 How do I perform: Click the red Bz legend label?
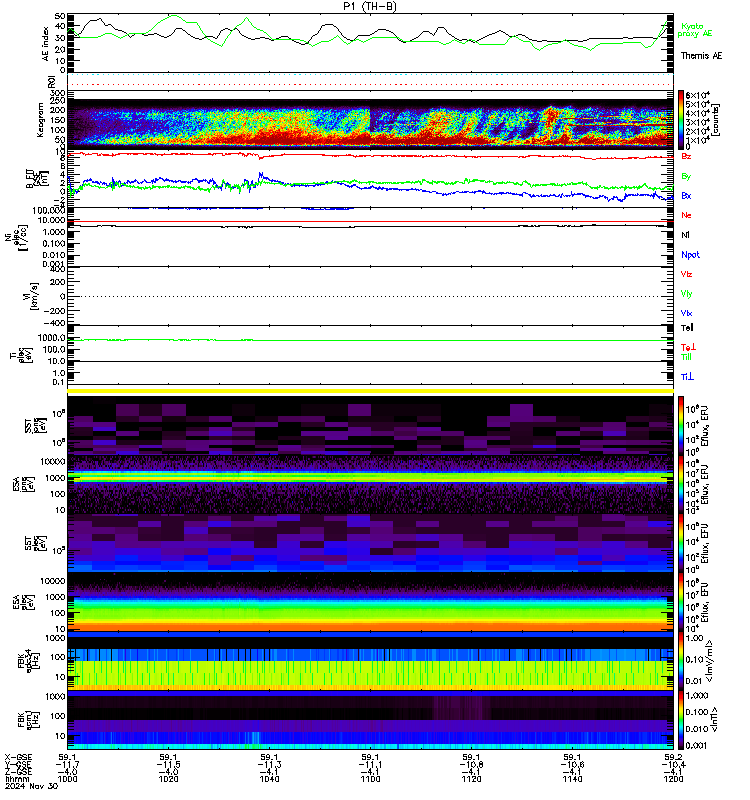pos(686,156)
